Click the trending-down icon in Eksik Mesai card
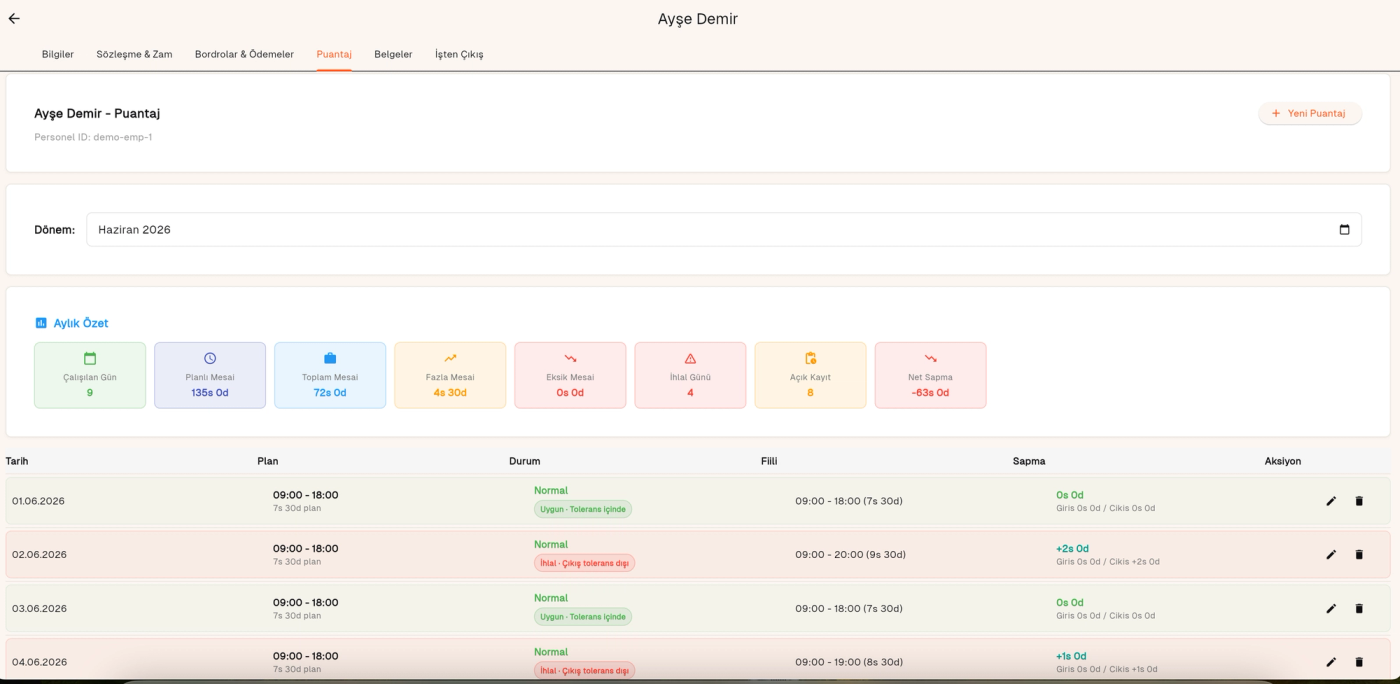The image size is (1400, 684). coord(570,358)
